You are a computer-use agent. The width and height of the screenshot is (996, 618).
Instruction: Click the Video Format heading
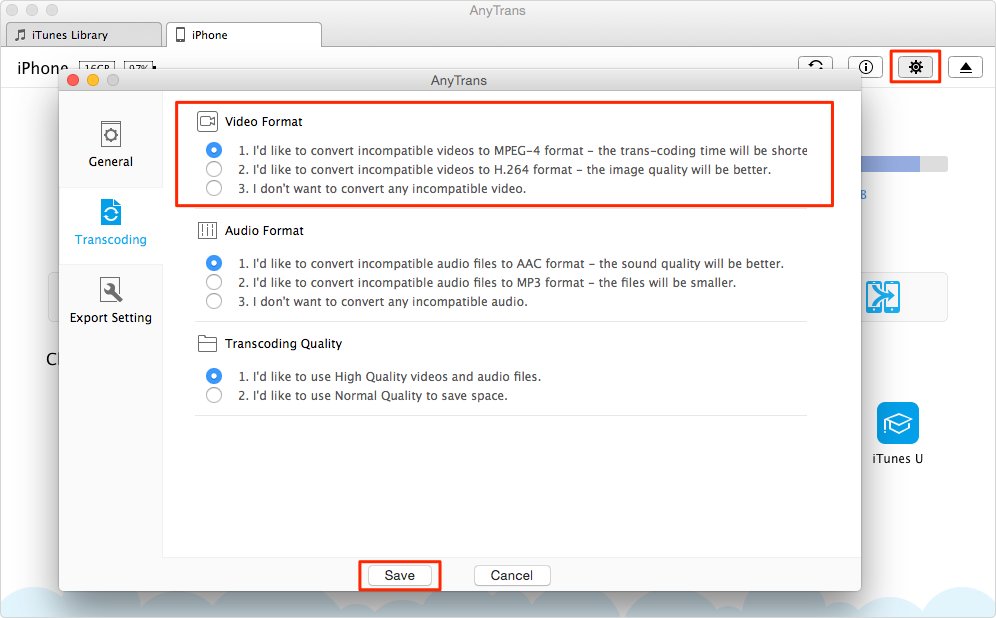[x=264, y=121]
